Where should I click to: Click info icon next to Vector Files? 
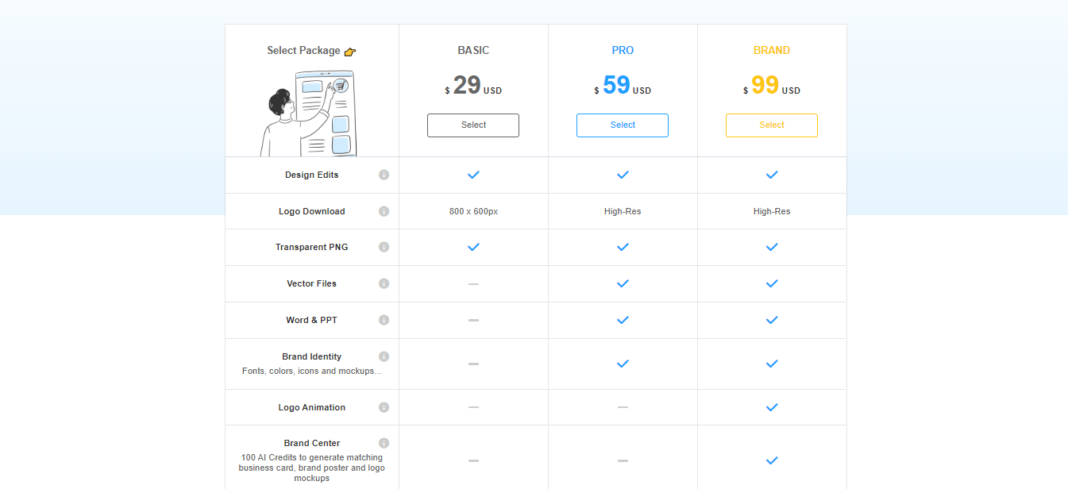coord(384,284)
